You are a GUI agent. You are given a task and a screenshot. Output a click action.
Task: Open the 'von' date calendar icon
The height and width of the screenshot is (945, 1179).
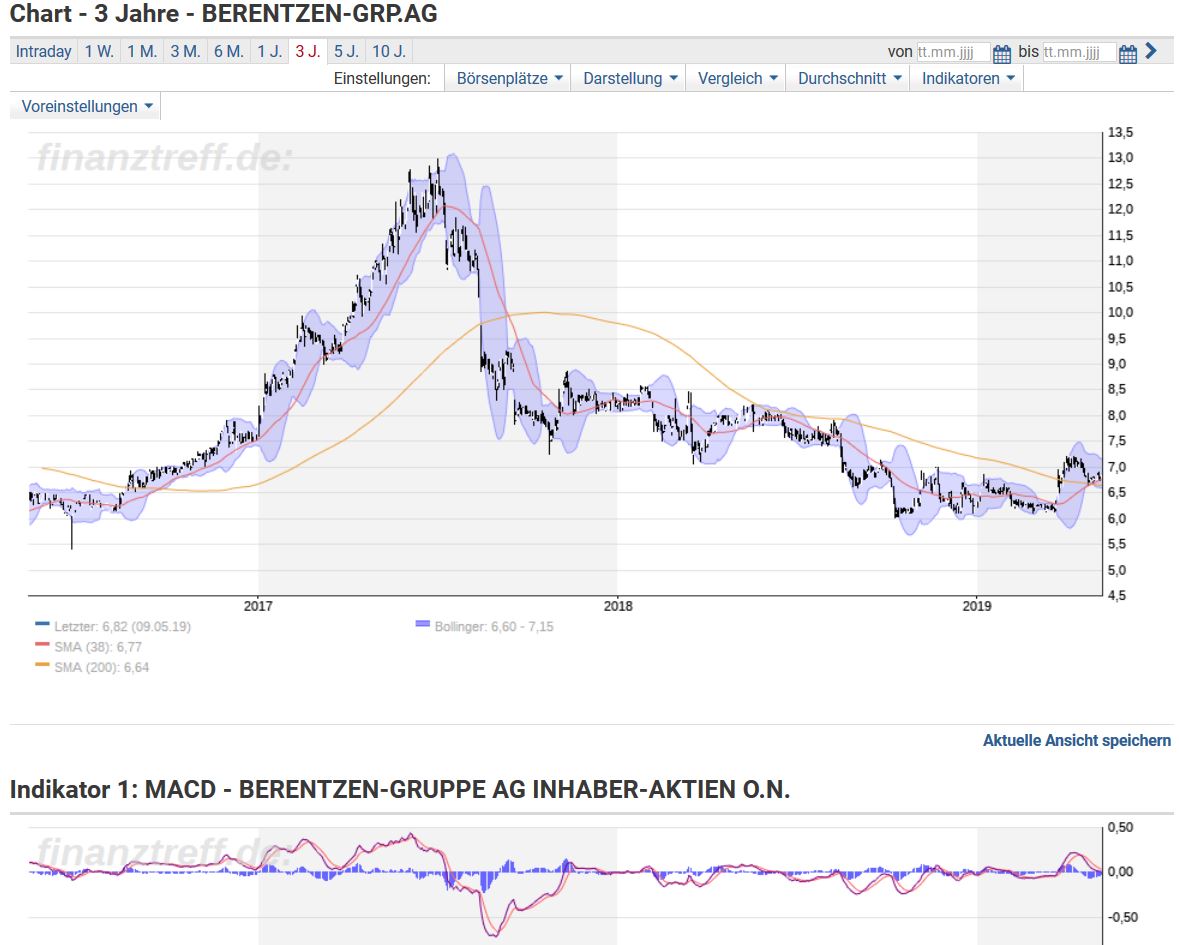[x=1002, y=53]
